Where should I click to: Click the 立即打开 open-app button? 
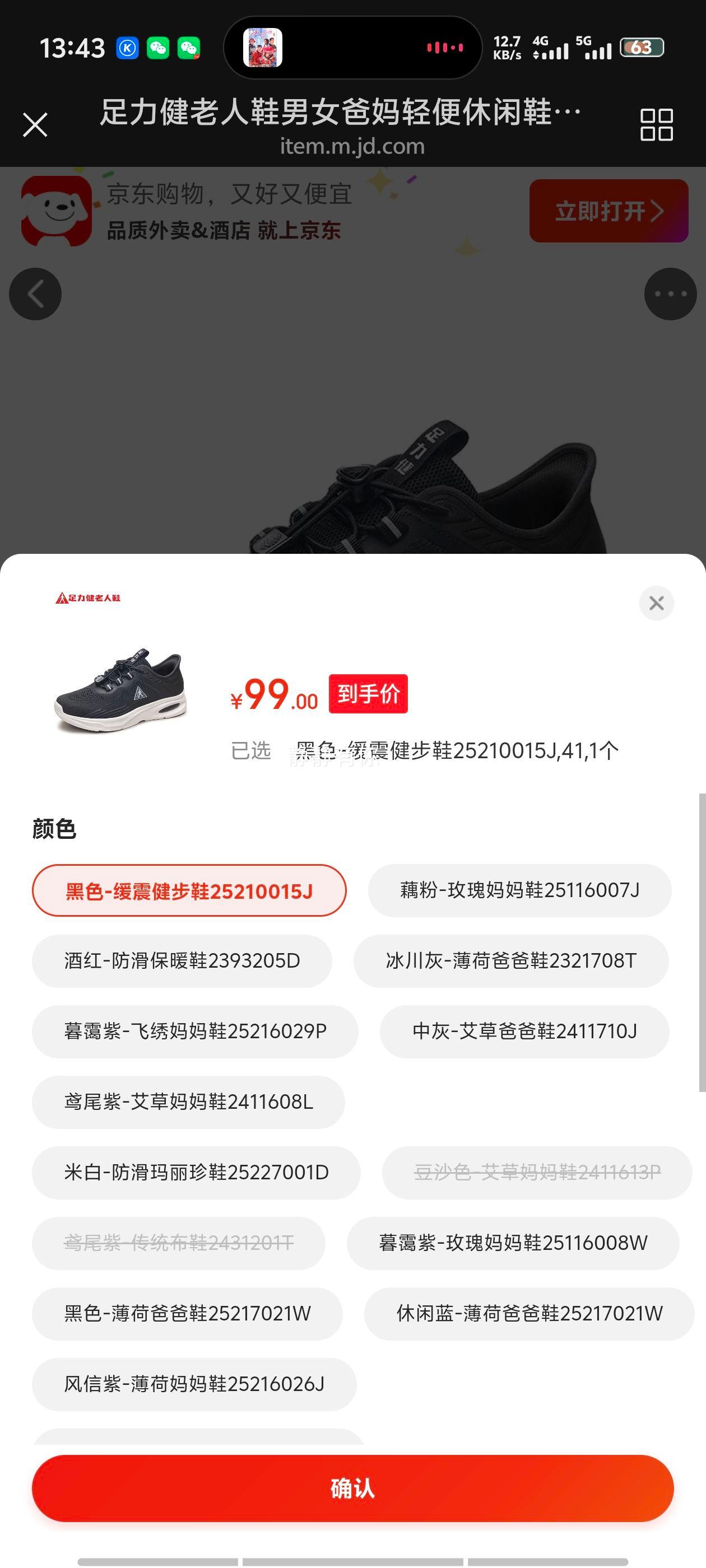tap(609, 211)
